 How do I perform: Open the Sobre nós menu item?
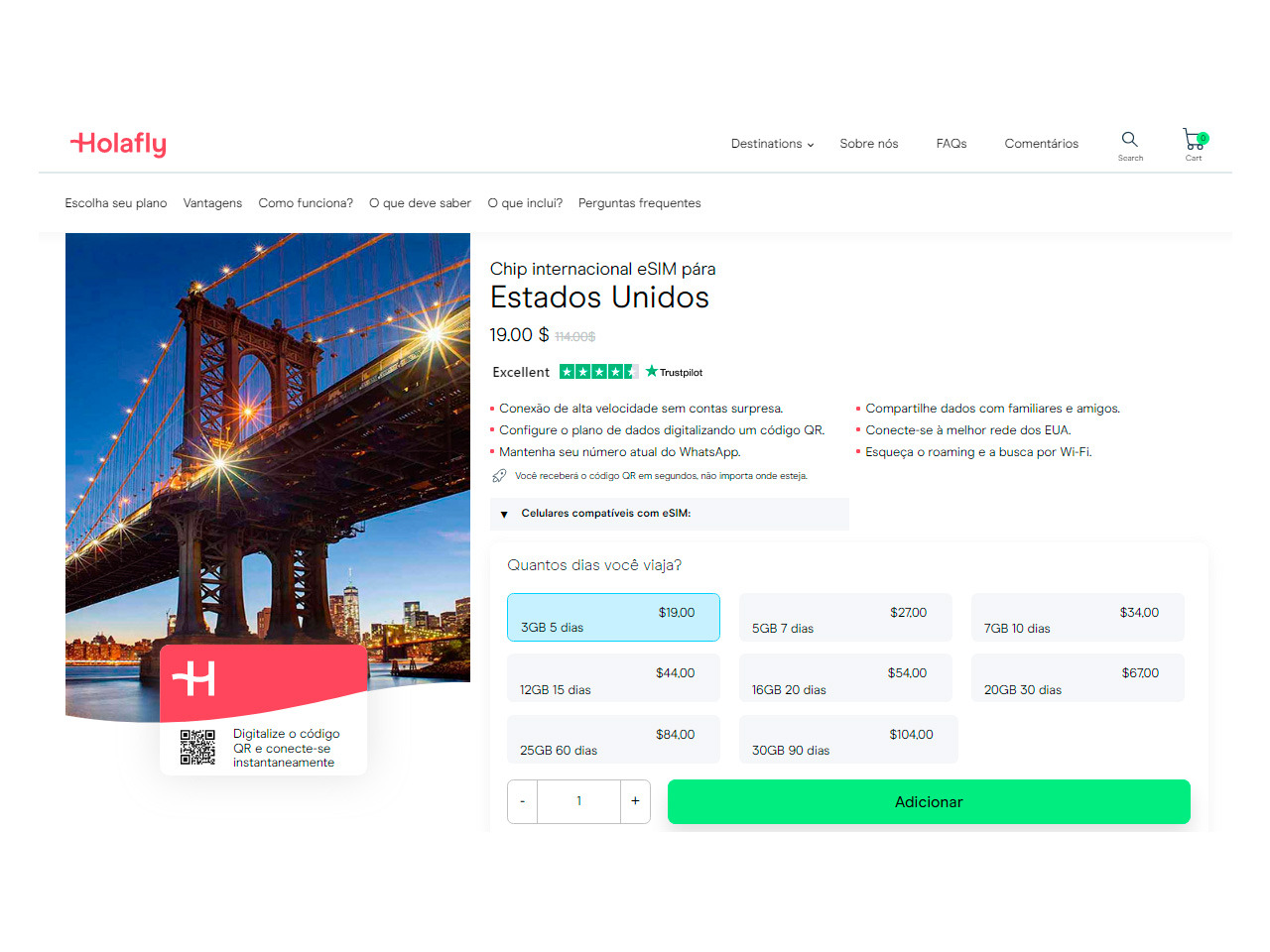(x=869, y=144)
